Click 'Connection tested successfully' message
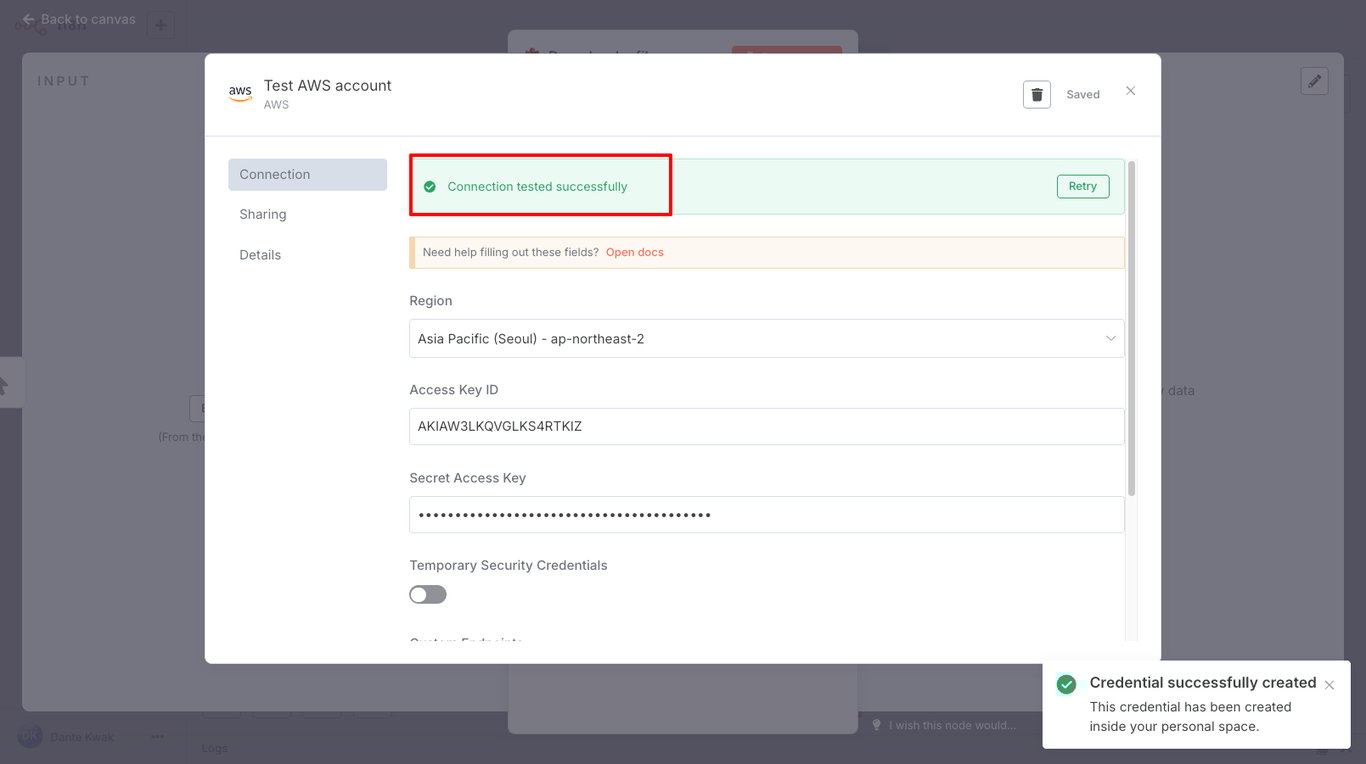Screen dimensions: 1366x764 [x=537, y=187]
